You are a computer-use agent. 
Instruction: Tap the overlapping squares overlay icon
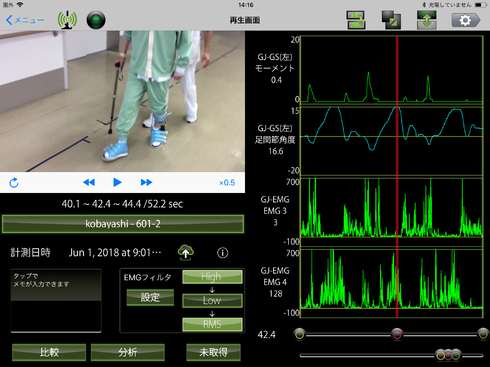click(391, 20)
